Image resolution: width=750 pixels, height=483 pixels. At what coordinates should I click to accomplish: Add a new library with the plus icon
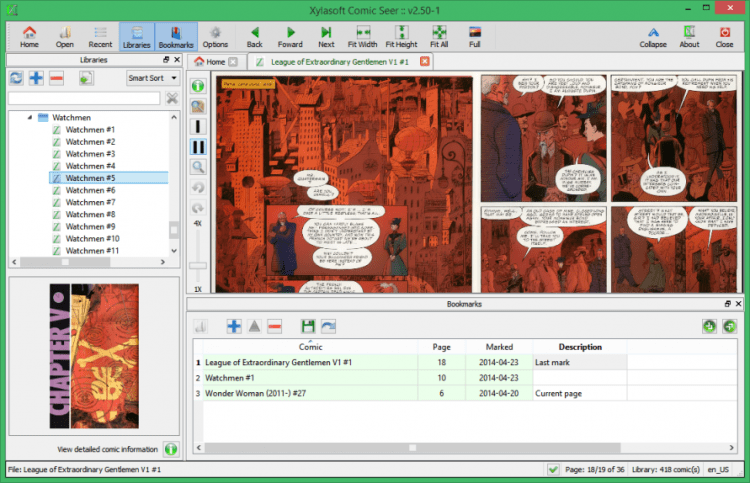36,78
